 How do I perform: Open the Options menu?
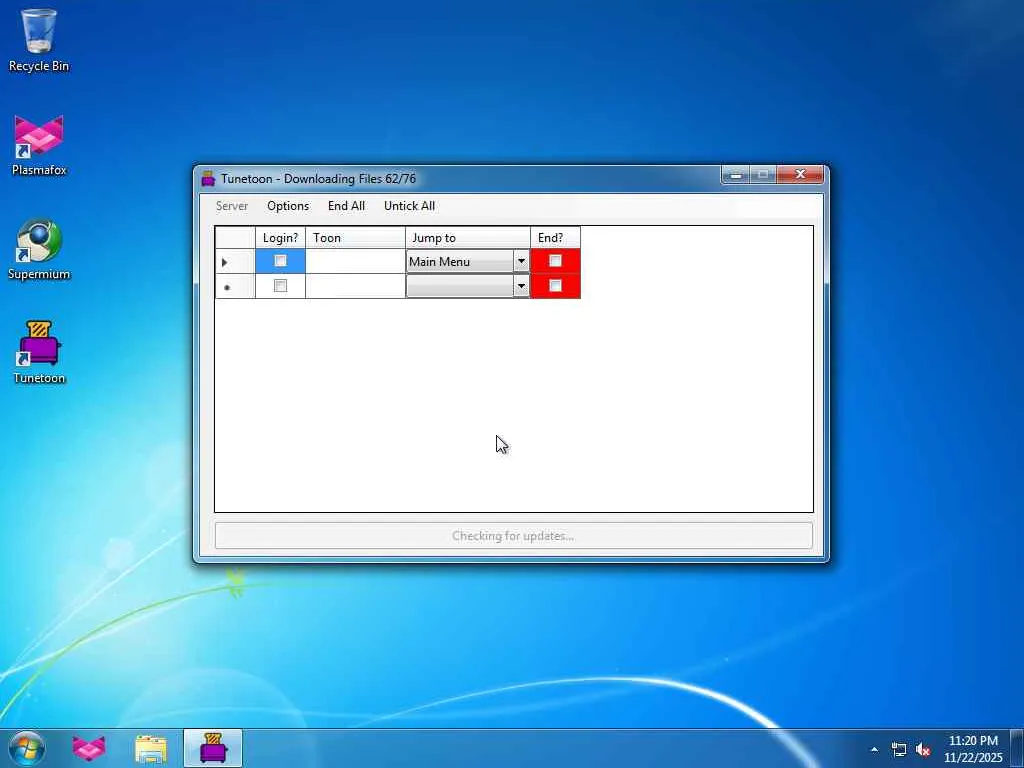pyautogui.click(x=288, y=206)
